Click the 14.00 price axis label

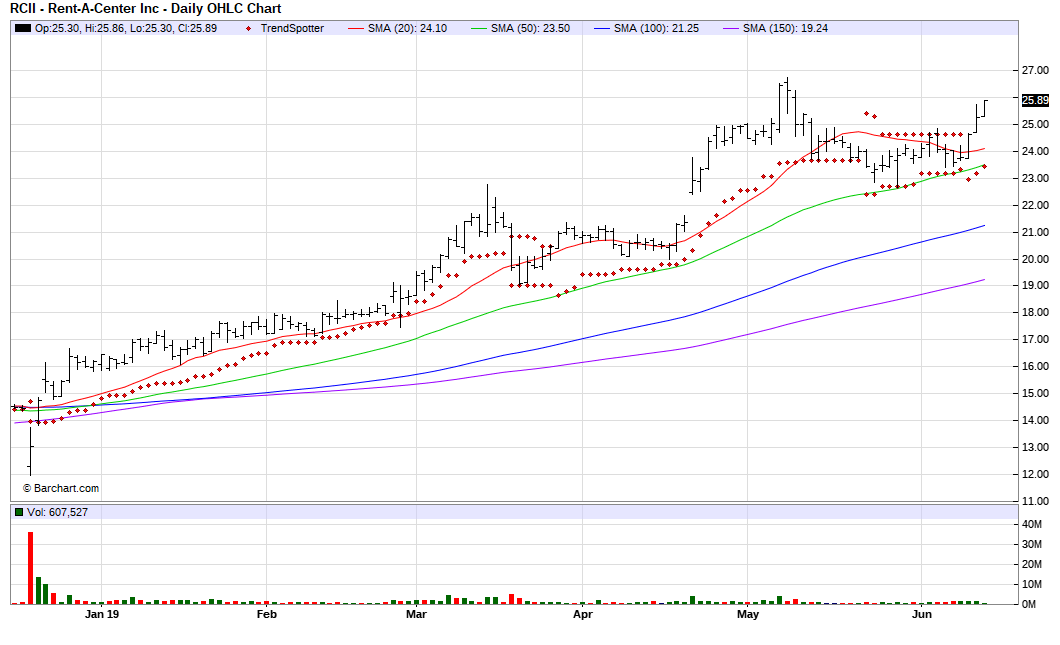[1036, 420]
